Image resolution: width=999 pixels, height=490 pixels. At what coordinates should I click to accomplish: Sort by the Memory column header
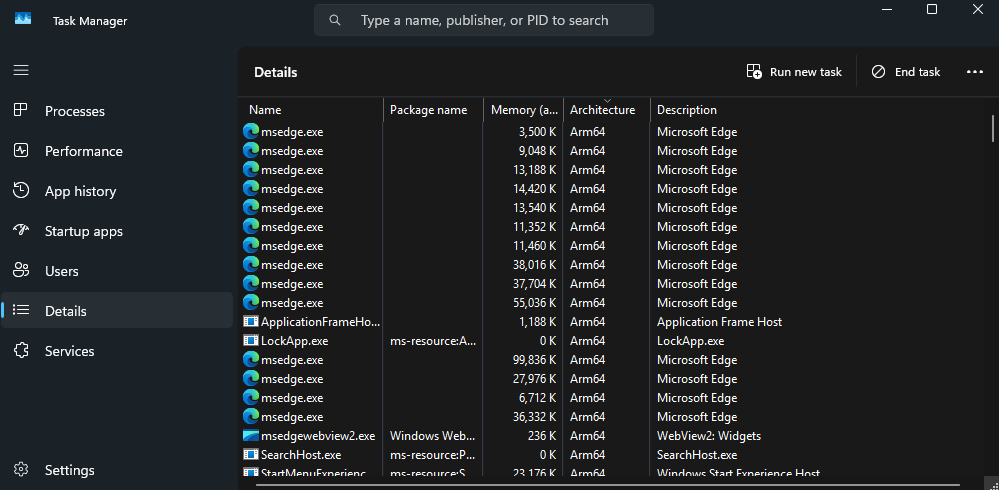click(x=524, y=110)
